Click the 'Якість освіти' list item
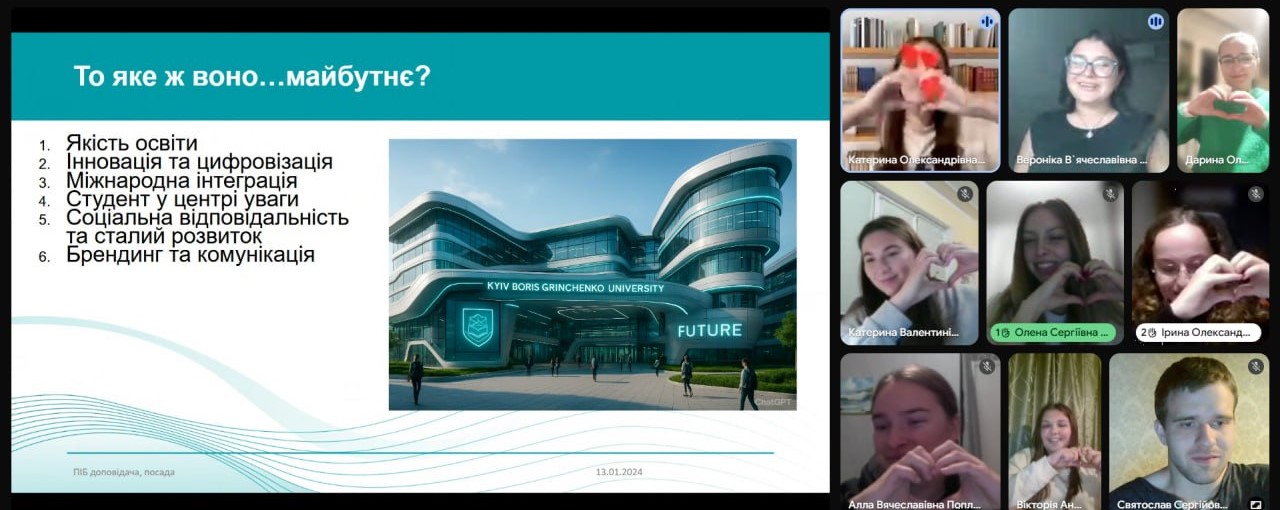This screenshot has height=510, width=1280. pyautogui.click(x=132, y=143)
